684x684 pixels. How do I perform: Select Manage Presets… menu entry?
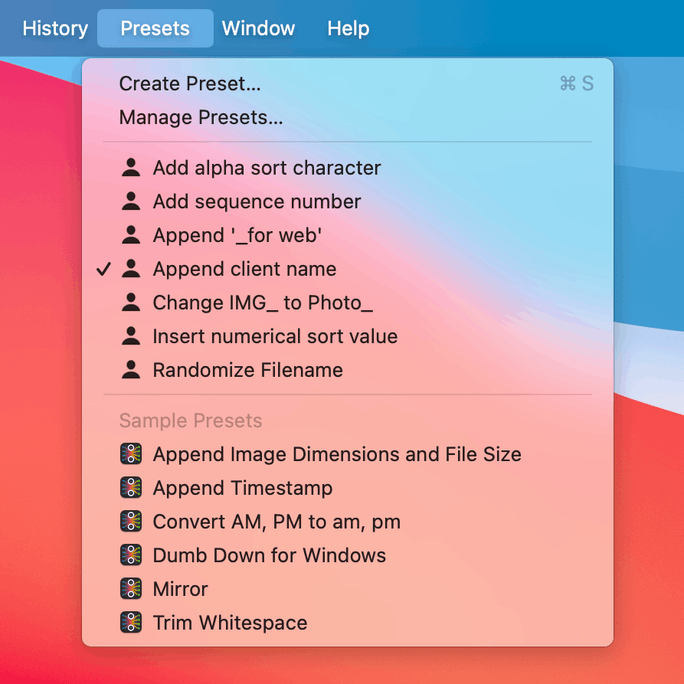201,118
